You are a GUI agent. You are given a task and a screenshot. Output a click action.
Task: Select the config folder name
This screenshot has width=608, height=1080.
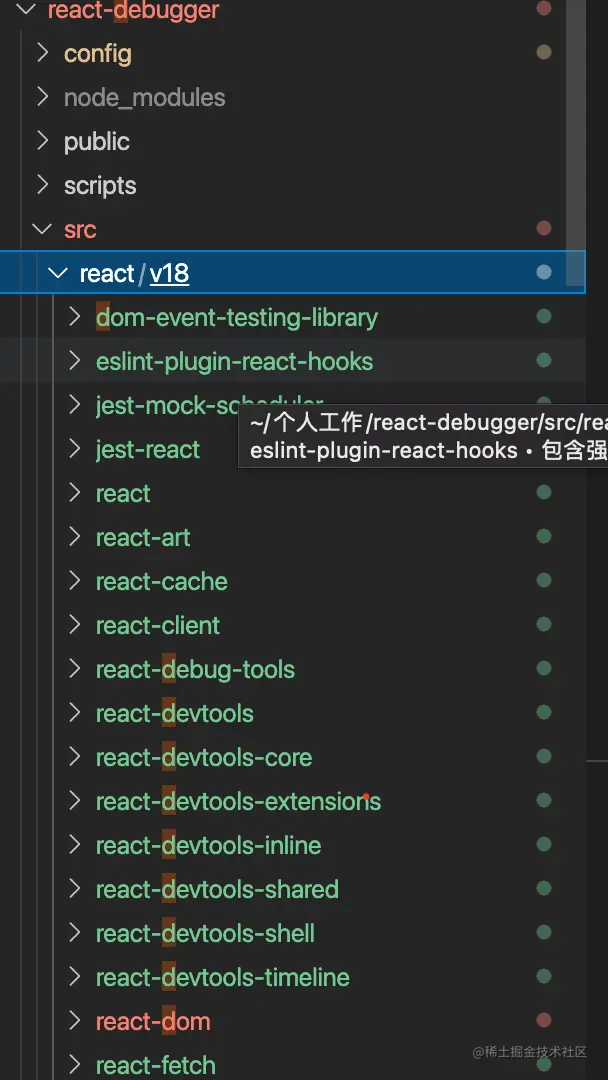click(x=98, y=54)
